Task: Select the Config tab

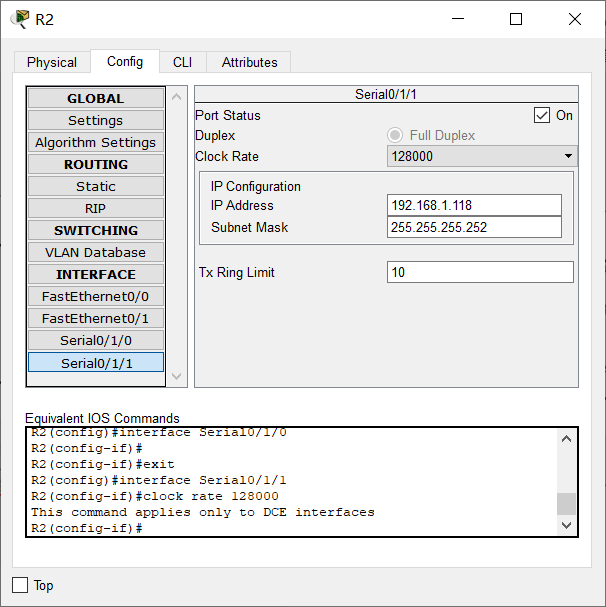Action: [x=125, y=62]
